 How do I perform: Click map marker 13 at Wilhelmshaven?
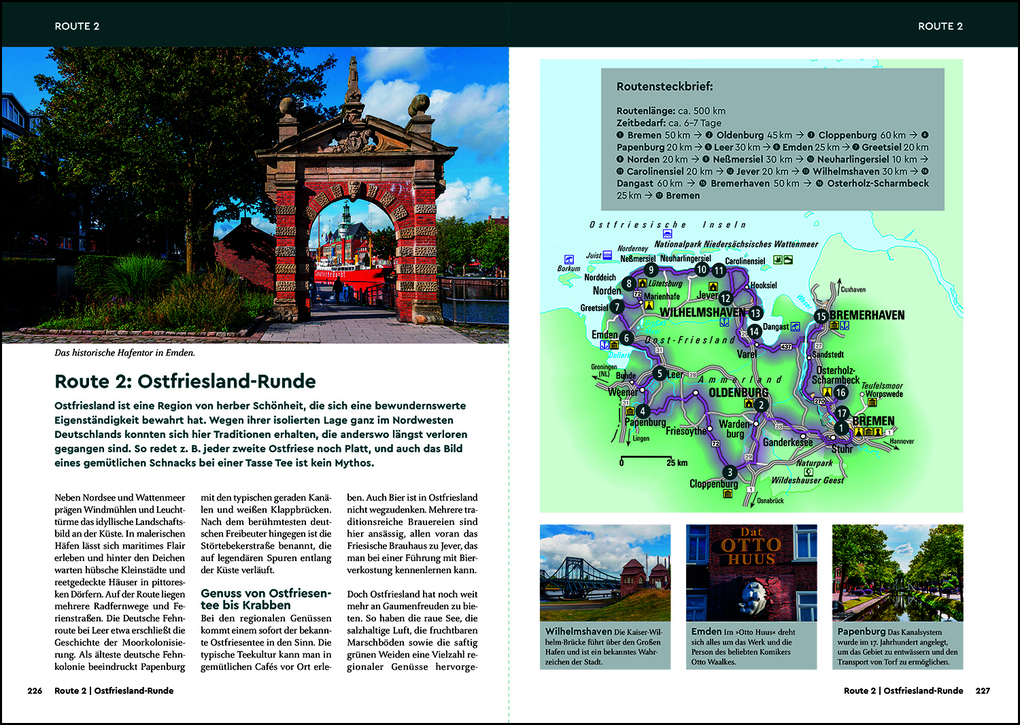755,313
